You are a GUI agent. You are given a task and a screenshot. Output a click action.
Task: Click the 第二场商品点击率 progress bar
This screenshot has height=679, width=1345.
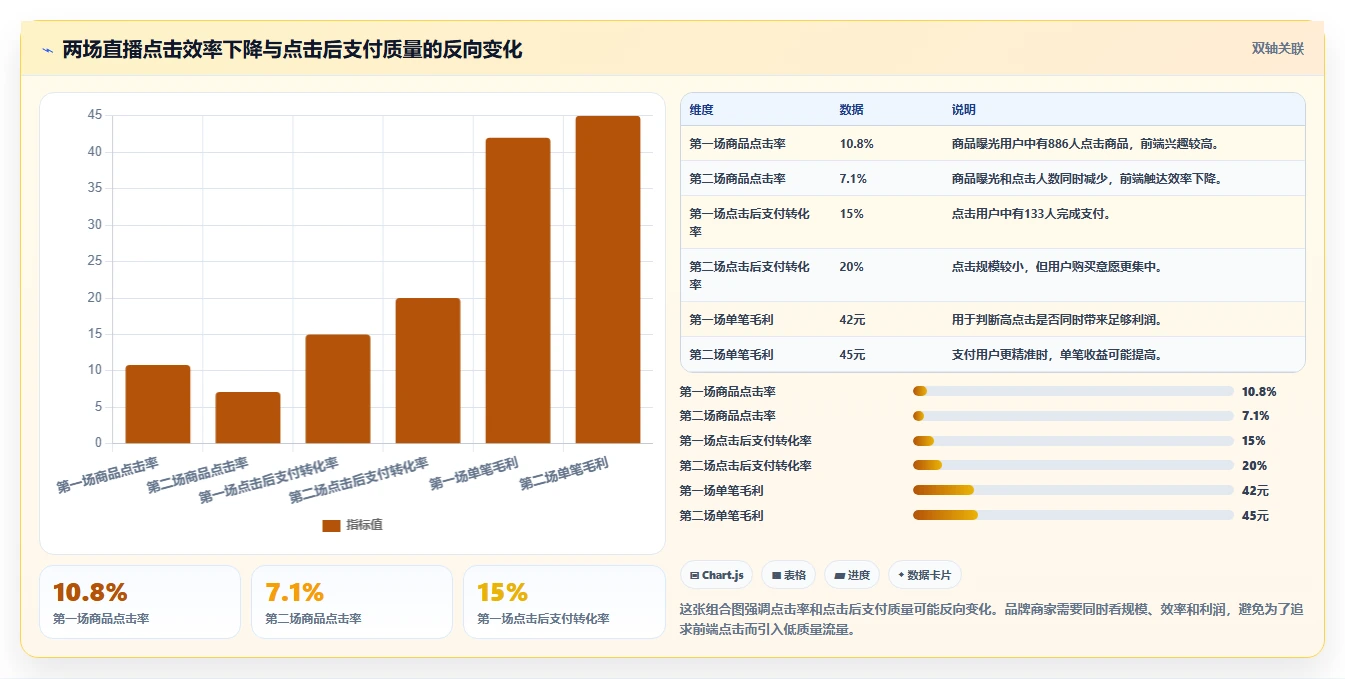(x=1073, y=416)
